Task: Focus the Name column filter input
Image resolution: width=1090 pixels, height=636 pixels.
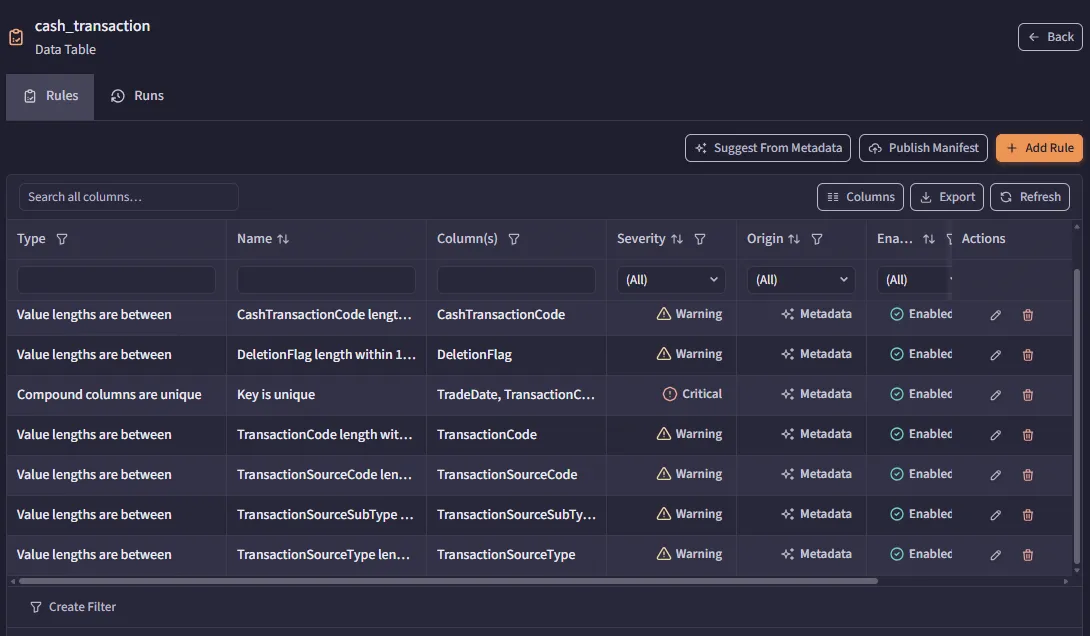Action: click(326, 279)
